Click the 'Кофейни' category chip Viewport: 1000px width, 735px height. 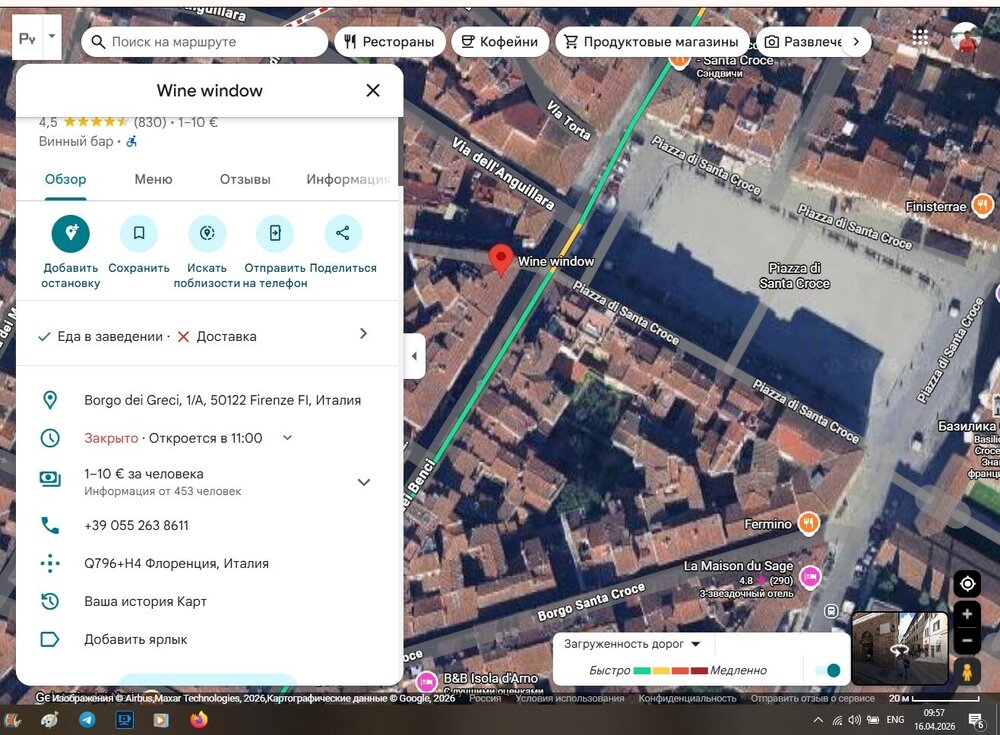[x=500, y=42]
